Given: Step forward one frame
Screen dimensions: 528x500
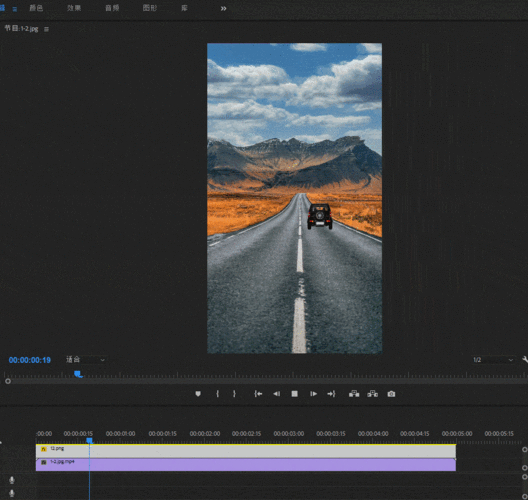Looking at the screenshot, I should 313,394.
